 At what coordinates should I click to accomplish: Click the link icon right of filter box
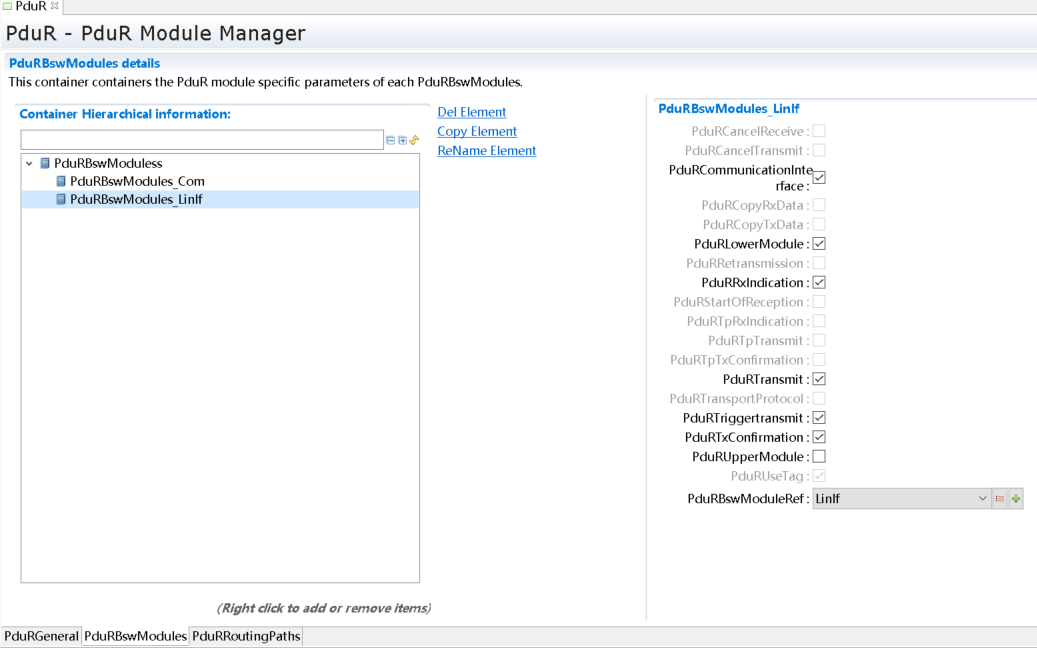click(414, 140)
